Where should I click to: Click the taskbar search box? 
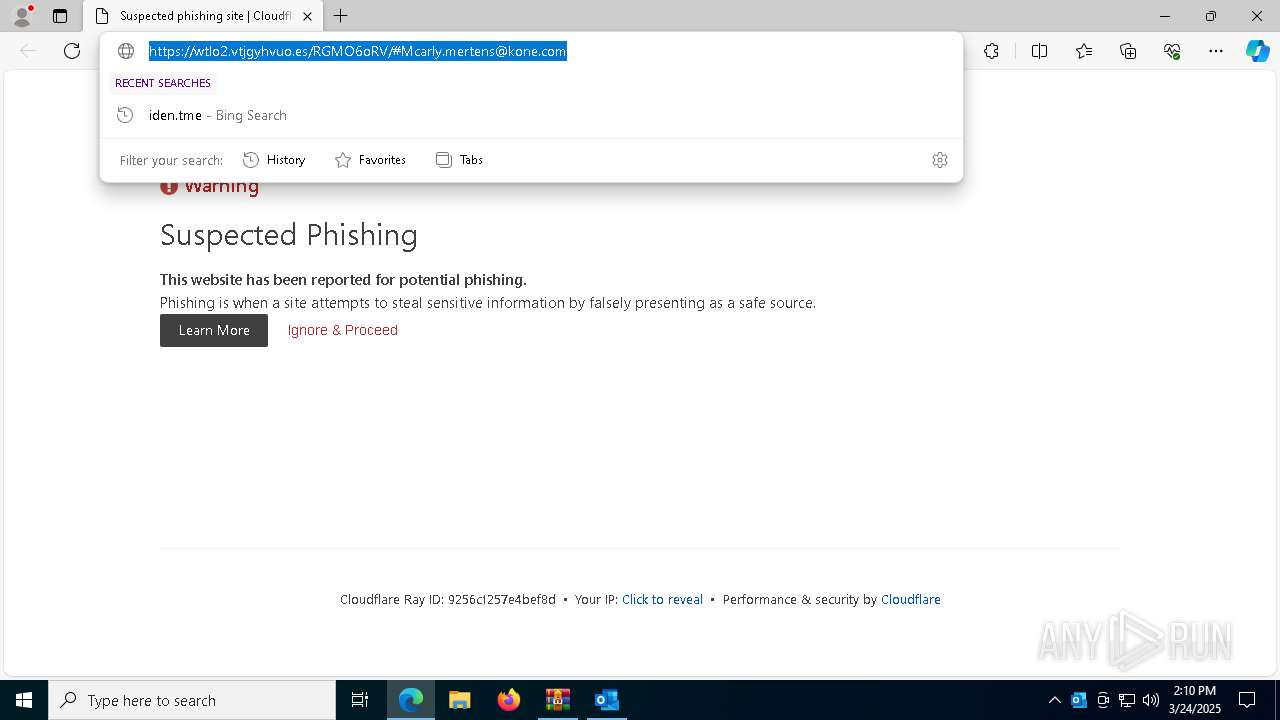click(192, 700)
